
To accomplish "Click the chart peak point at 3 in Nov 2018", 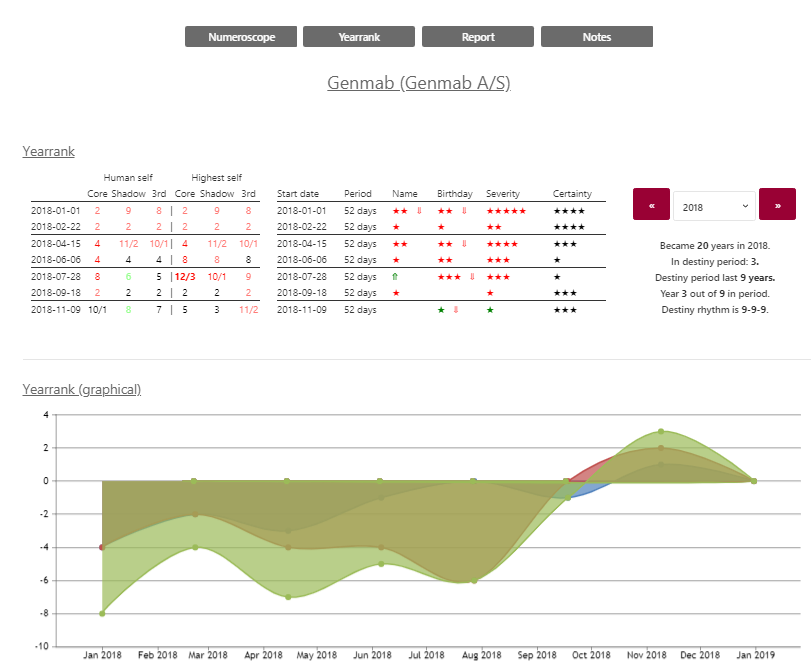I will coord(661,431).
